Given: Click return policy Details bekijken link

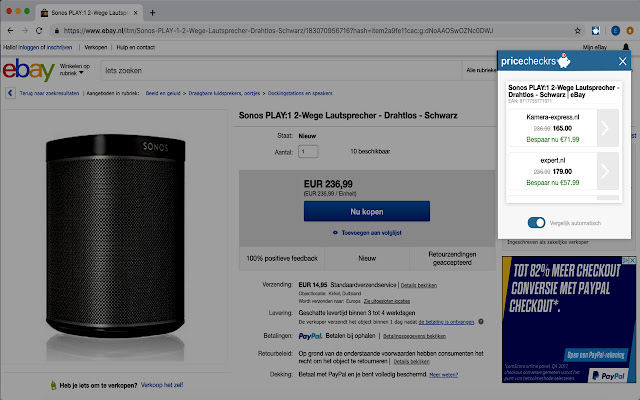Looking at the screenshot, I should point(411,362).
